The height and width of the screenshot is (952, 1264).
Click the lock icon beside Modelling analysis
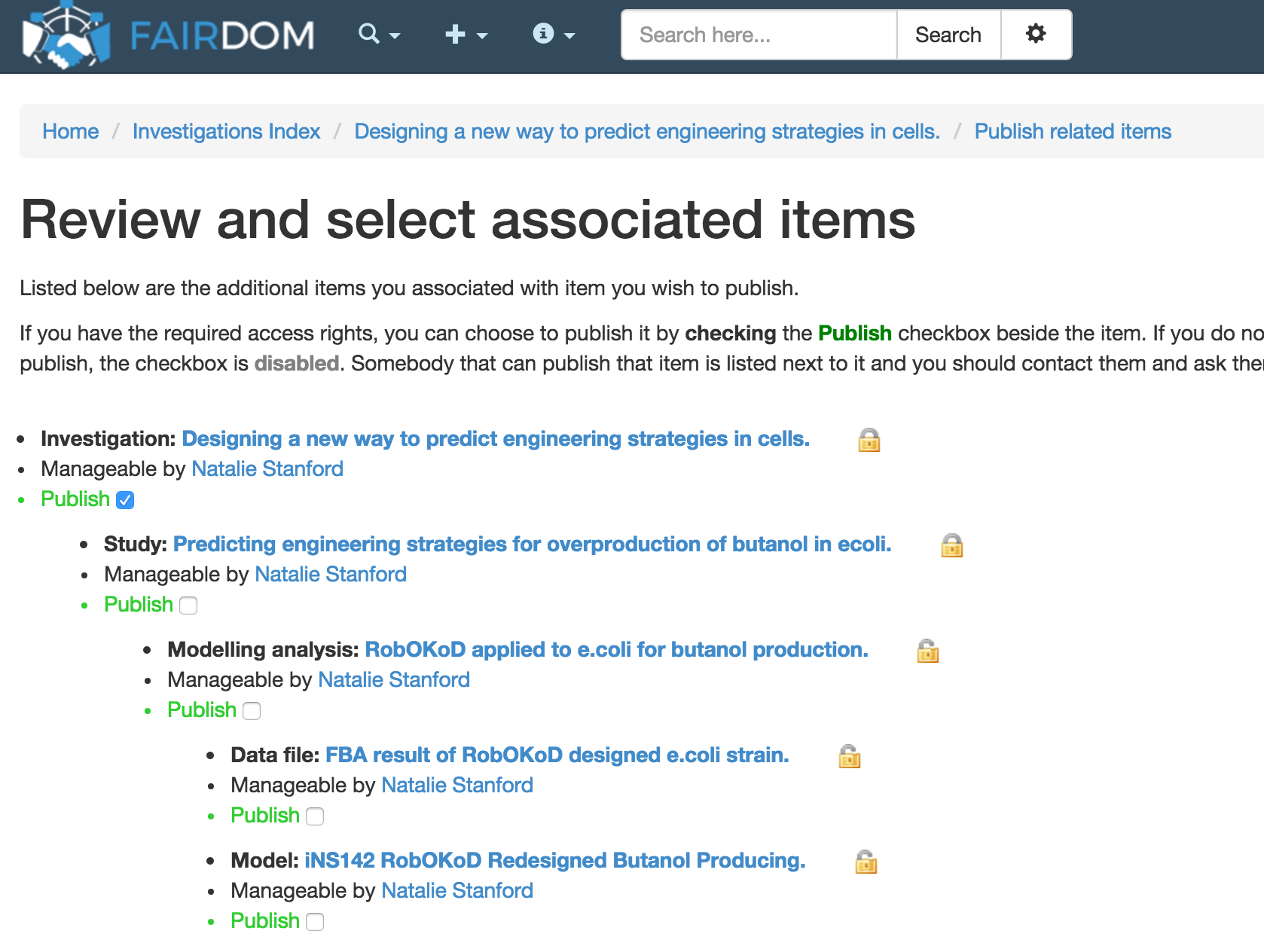pyautogui.click(x=927, y=651)
